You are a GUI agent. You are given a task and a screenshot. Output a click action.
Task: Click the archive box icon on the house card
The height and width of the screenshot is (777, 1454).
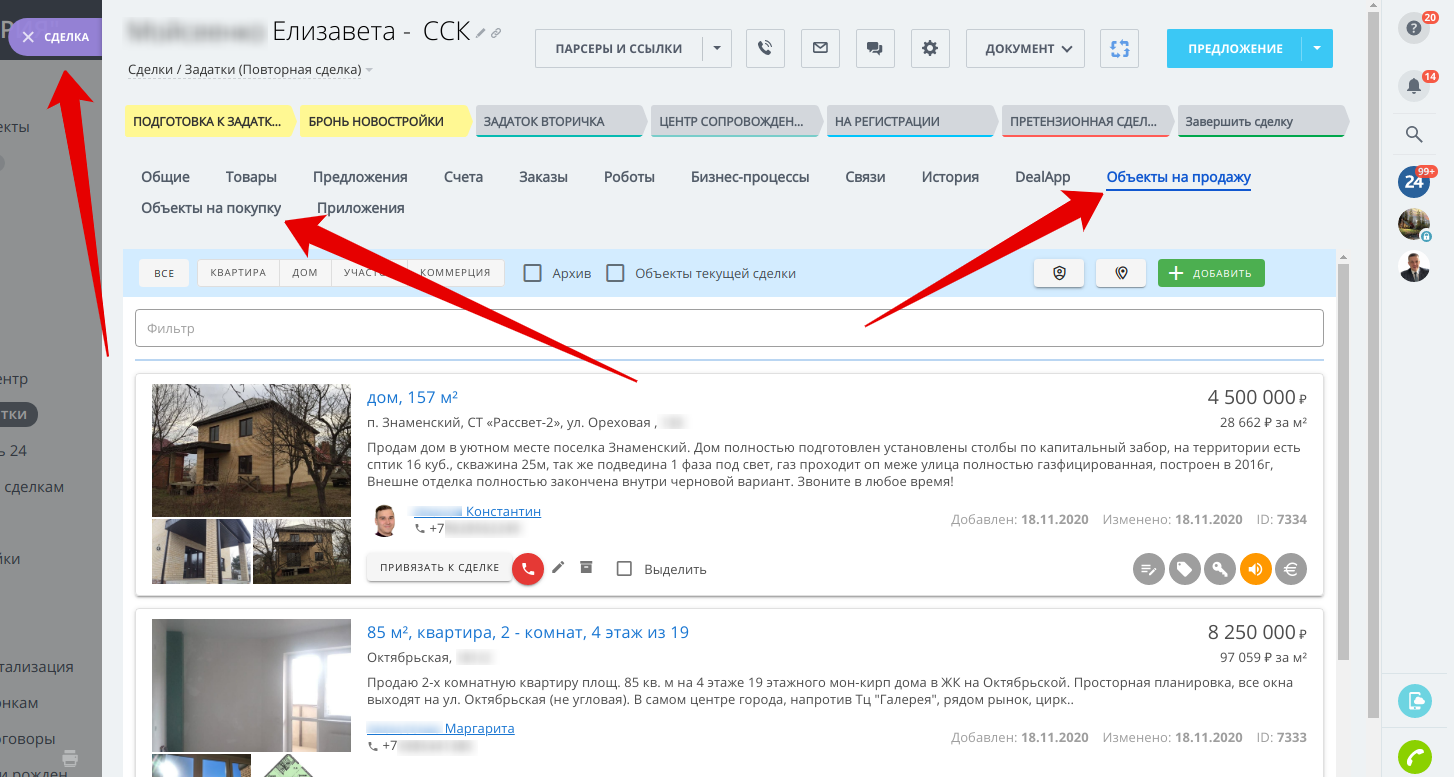587,568
